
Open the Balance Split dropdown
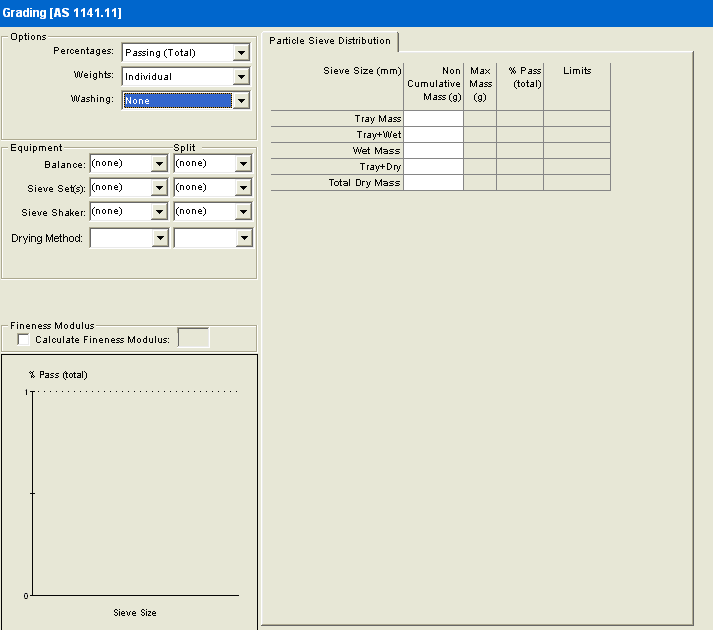[x=244, y=164]
